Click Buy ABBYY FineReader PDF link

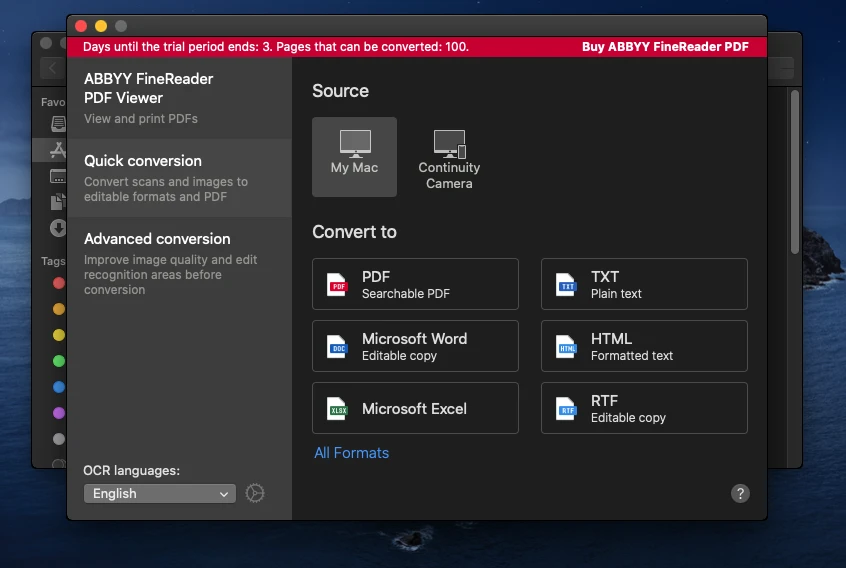665,47
